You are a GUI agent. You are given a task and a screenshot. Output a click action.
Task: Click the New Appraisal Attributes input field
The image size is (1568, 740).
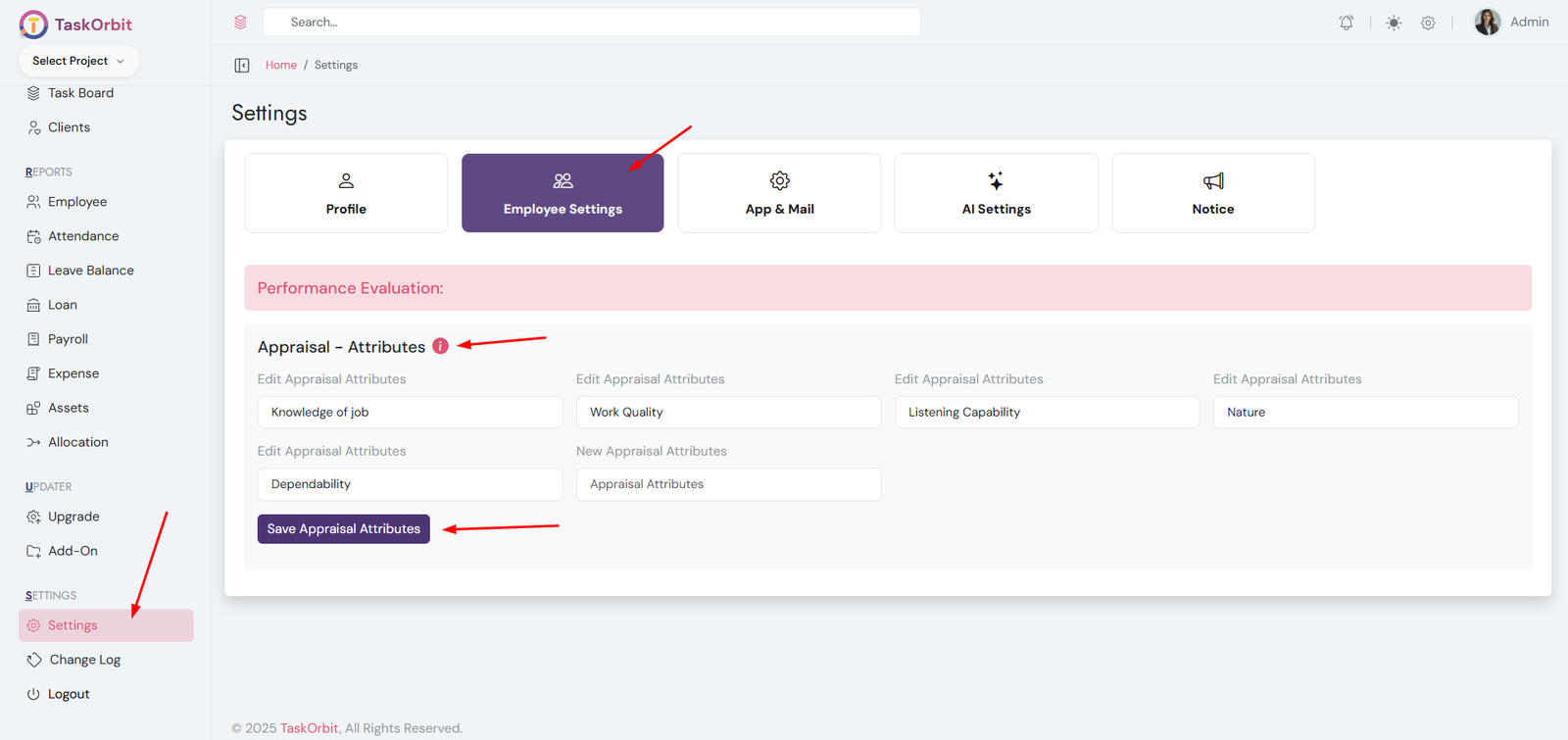click(728, 484)
